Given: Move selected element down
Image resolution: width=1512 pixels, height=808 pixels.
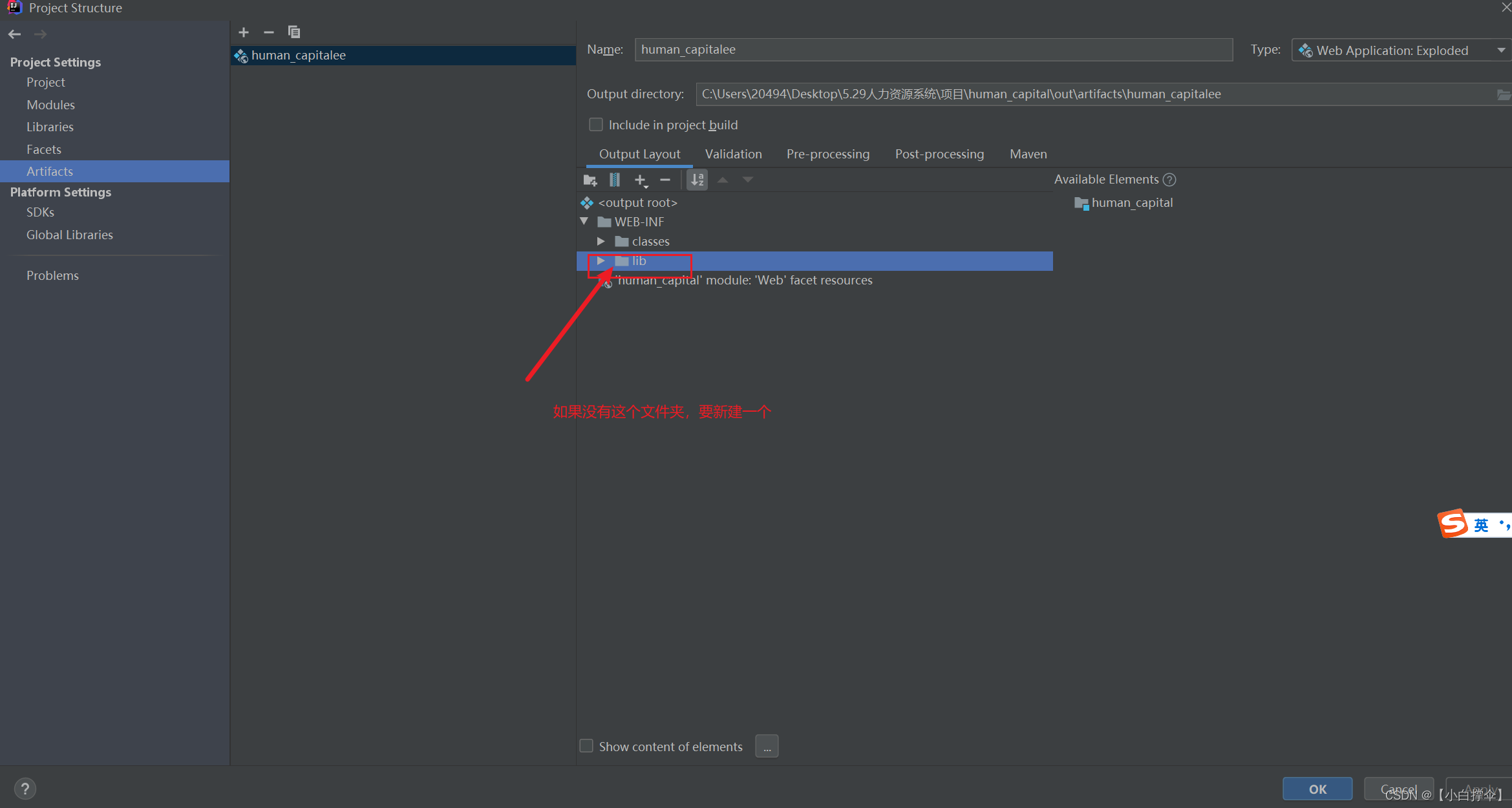Looking at the screenshot, I should click(x=748, y=180).
